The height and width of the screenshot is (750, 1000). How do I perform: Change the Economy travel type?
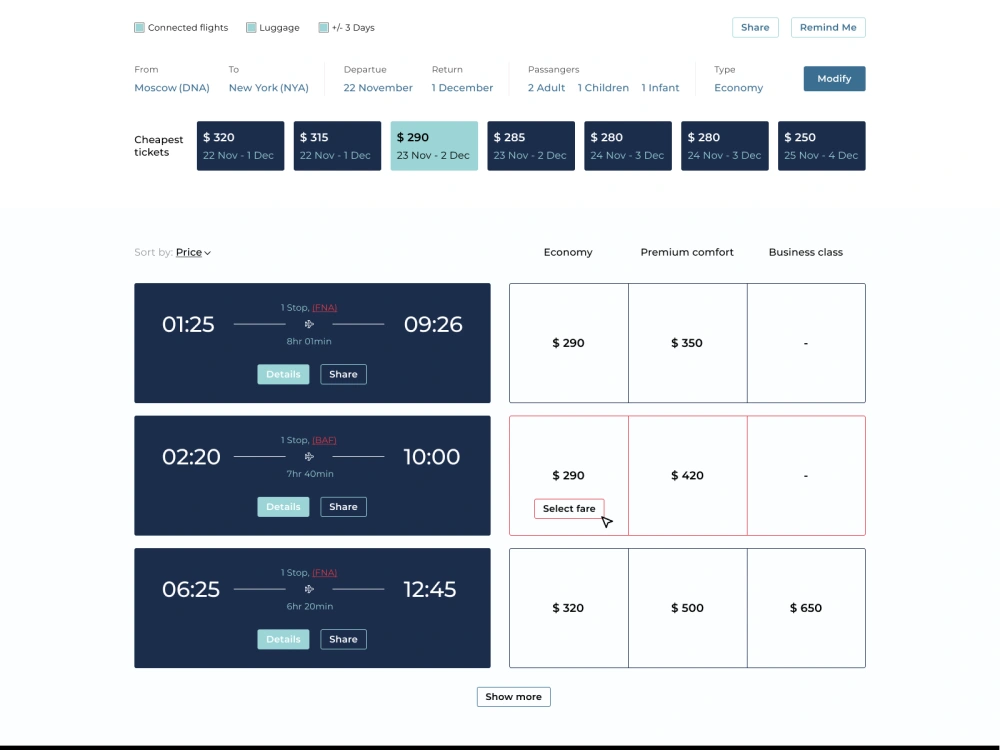(738, 88)
